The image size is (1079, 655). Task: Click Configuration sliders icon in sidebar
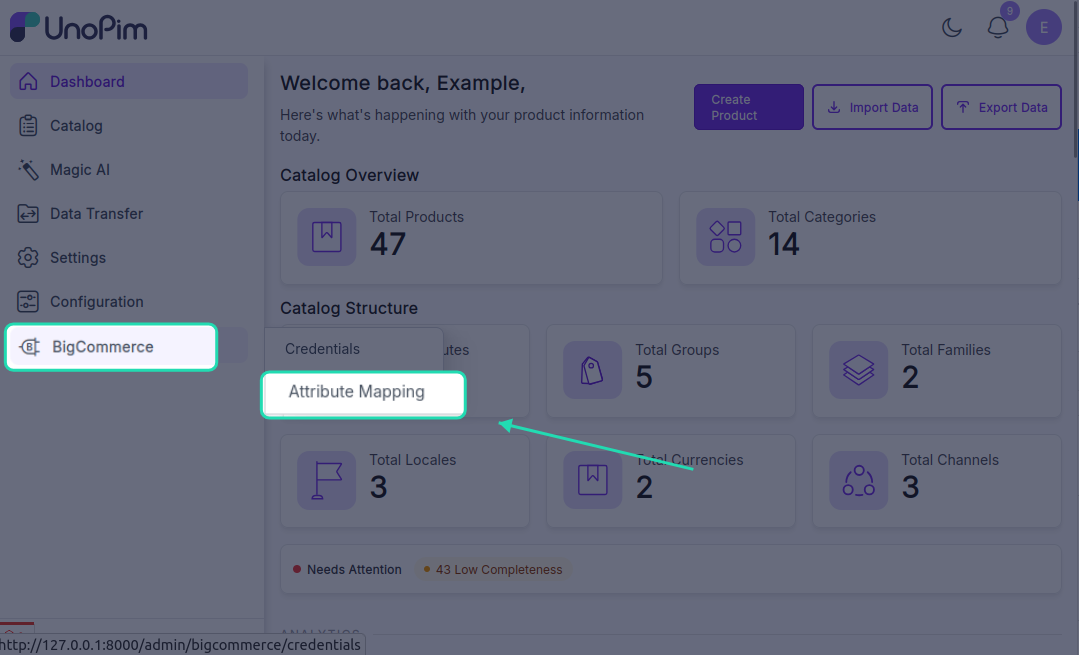[28, 301]
